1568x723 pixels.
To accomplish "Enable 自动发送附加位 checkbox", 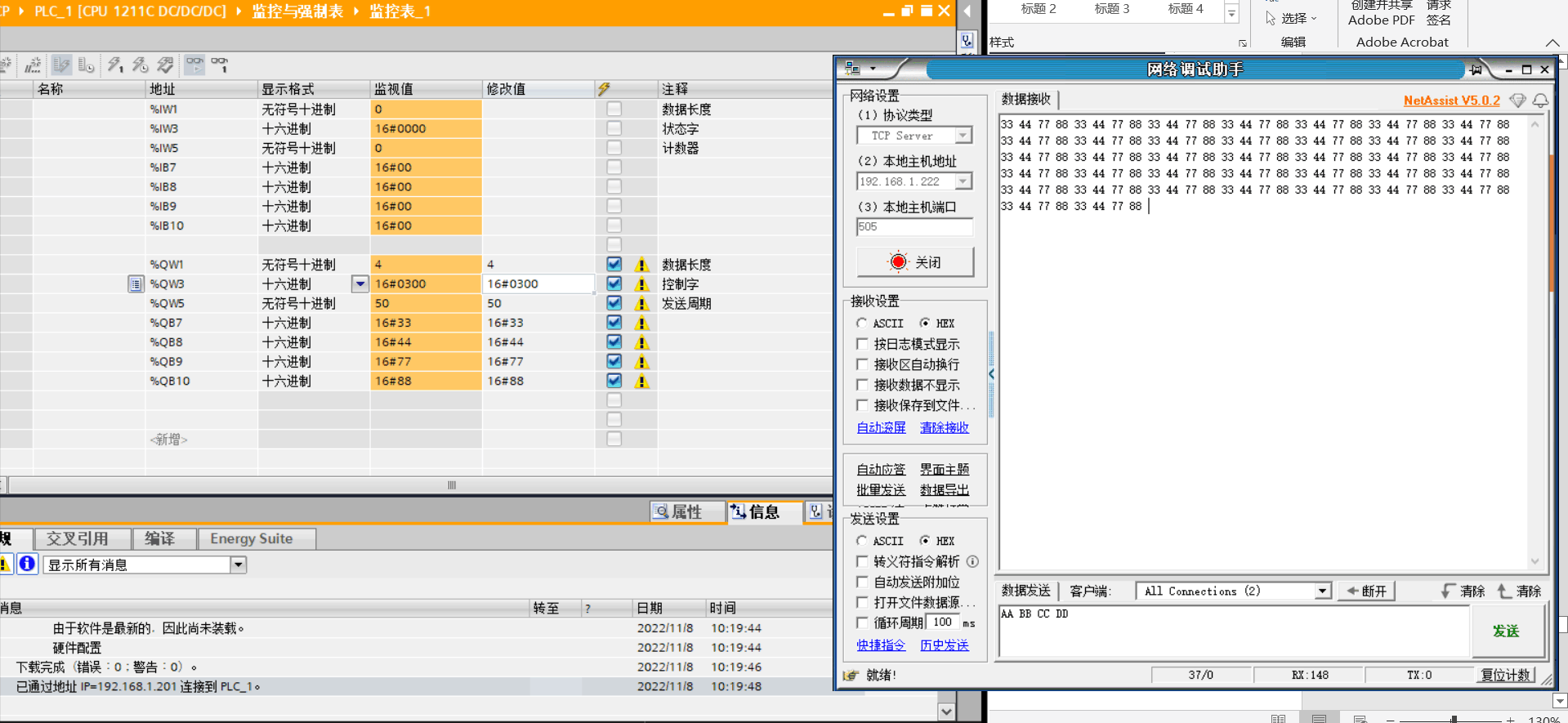I will [x=862, y=582].
